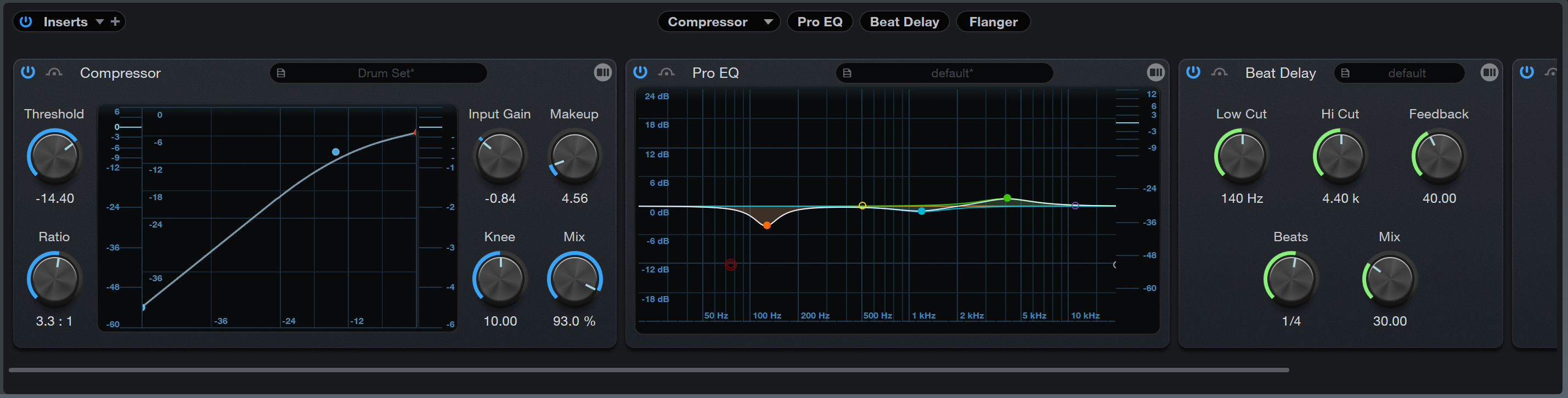Bypass the Compressor with its power button
The image size is (1568, 398).
pyautogui.click(x=28, y=72)
